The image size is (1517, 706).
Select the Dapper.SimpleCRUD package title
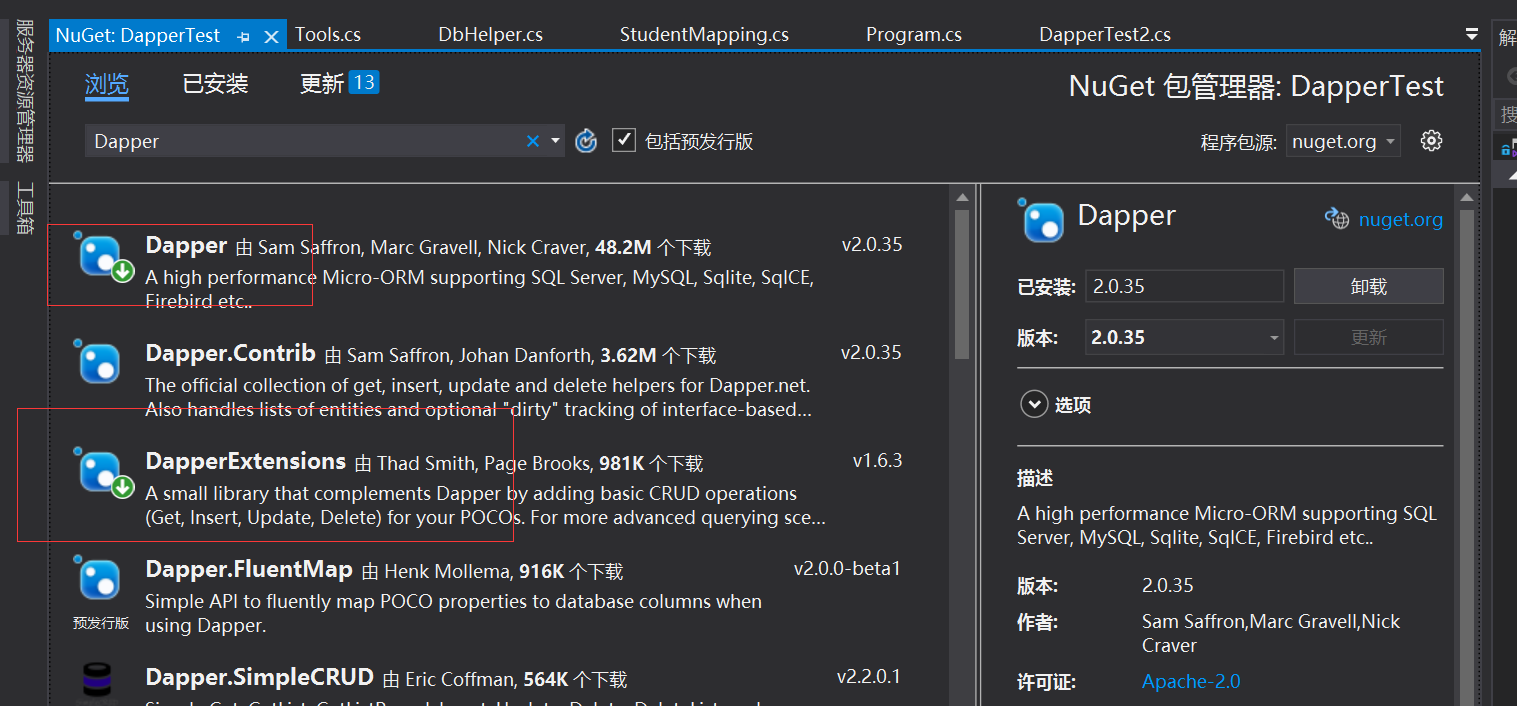[259, 677]
